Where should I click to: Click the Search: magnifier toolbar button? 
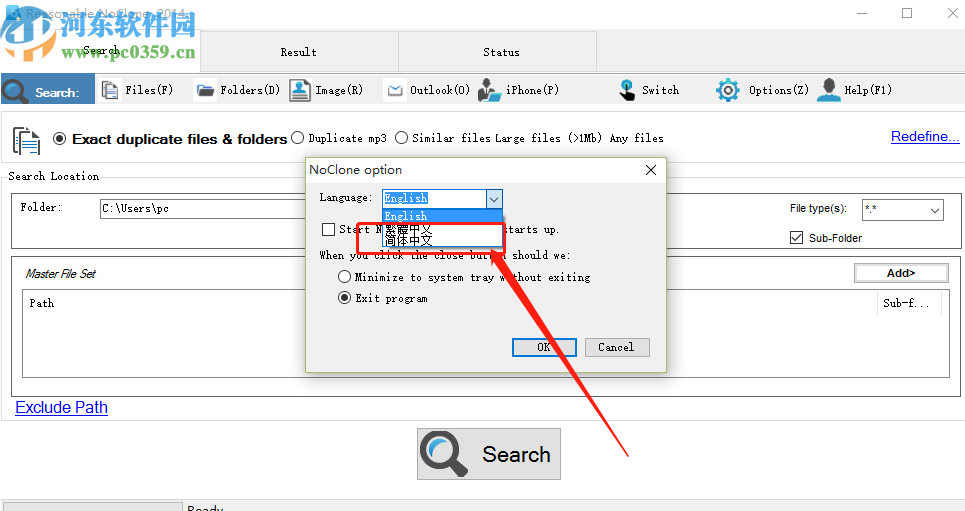[x=48, y=89]
